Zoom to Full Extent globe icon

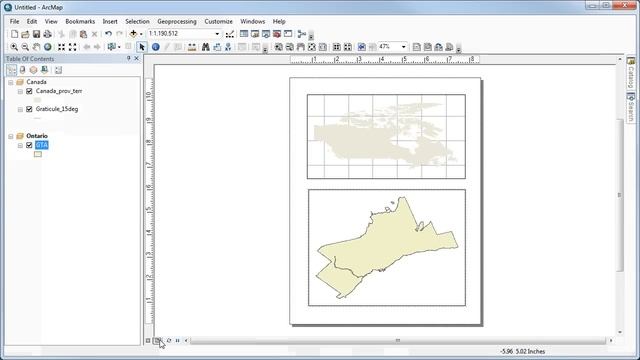point(47,47)
